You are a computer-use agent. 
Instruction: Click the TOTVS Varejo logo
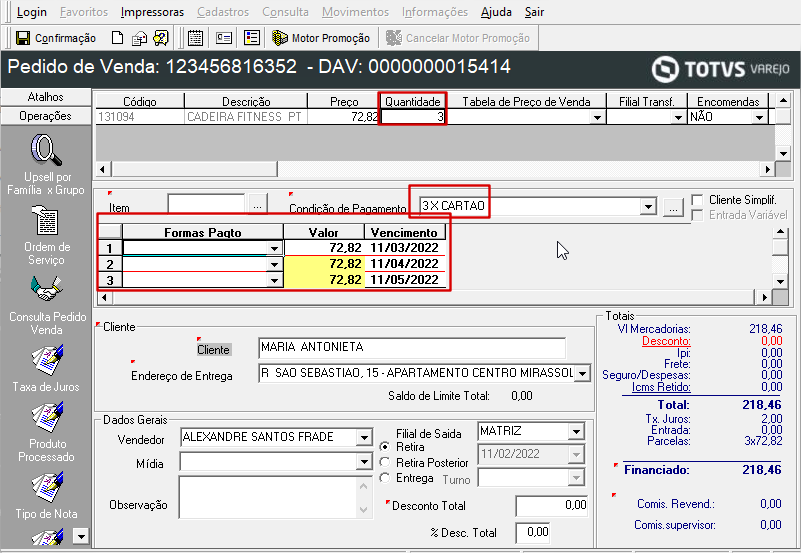(x=721, y=69)
